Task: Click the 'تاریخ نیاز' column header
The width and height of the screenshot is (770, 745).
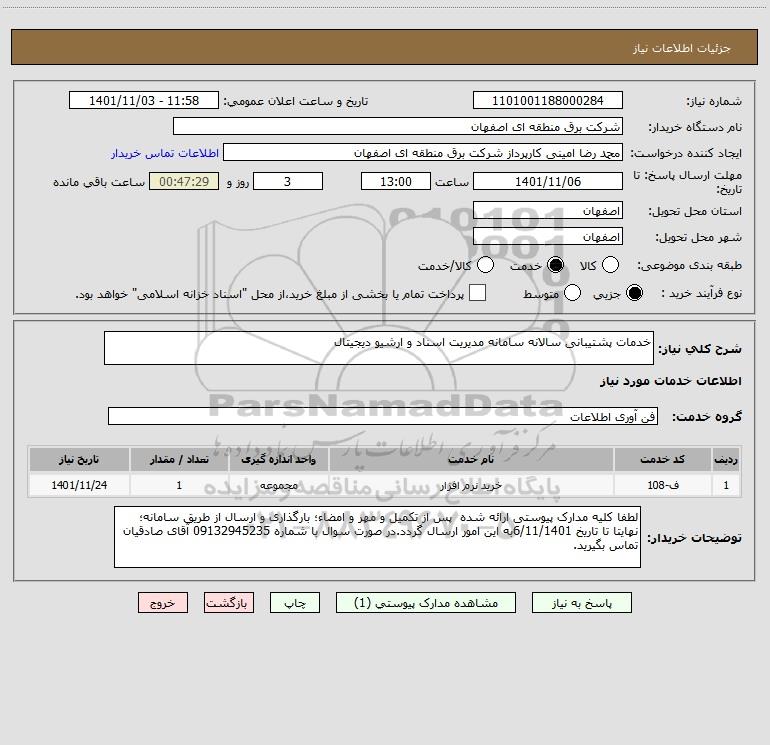Action: pyautogui.click(x=79, y=459)
